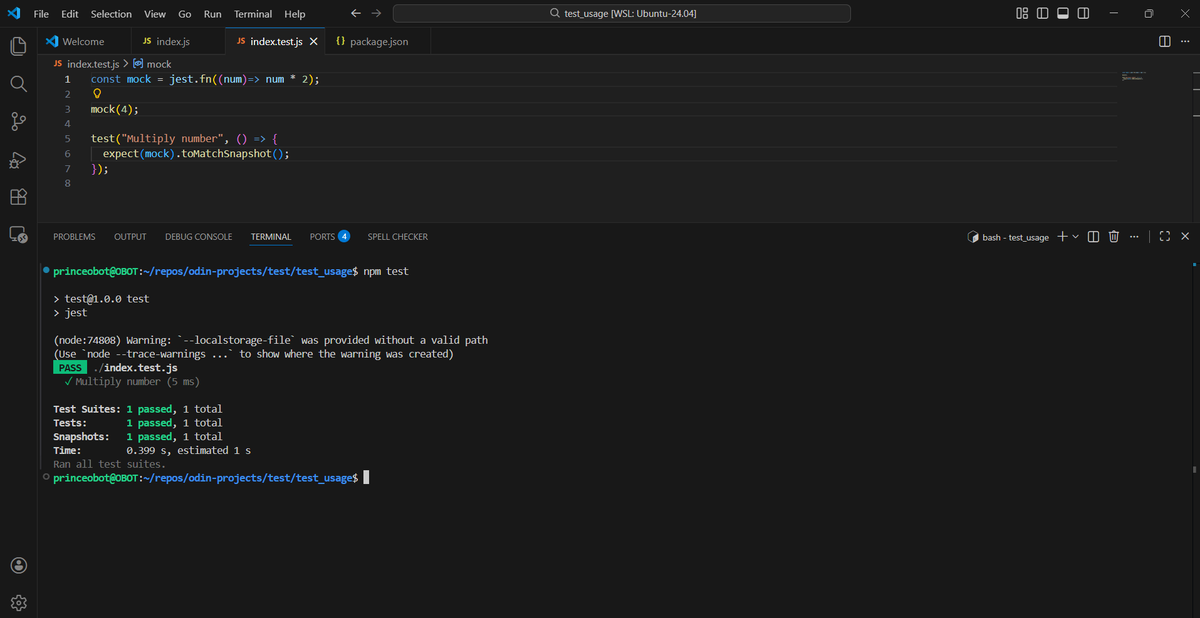Open the Manage gear icon
This screenshot has height=618, width=1200.
click(18, 603)
